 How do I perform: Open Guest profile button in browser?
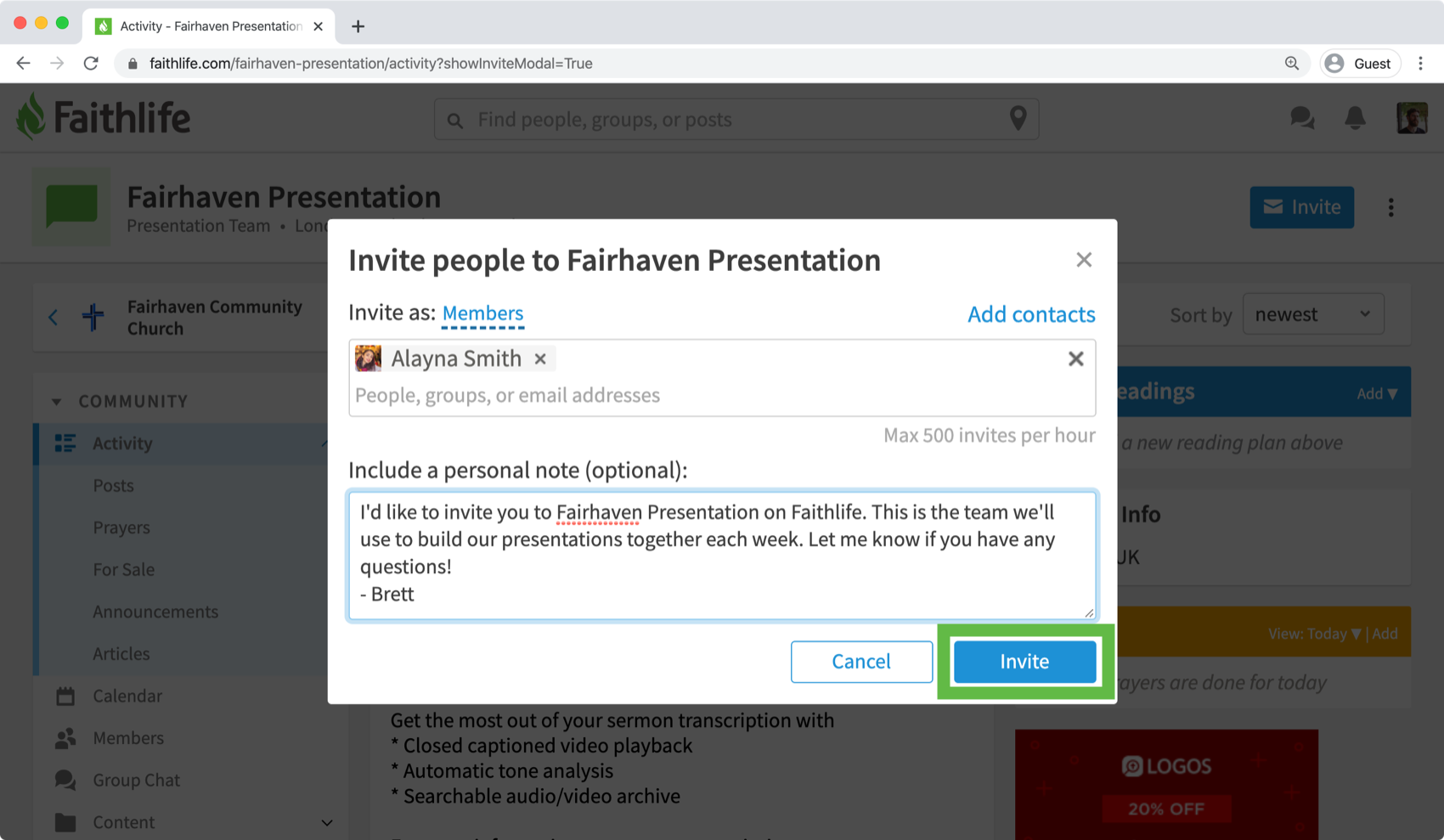coord(1359,64)
